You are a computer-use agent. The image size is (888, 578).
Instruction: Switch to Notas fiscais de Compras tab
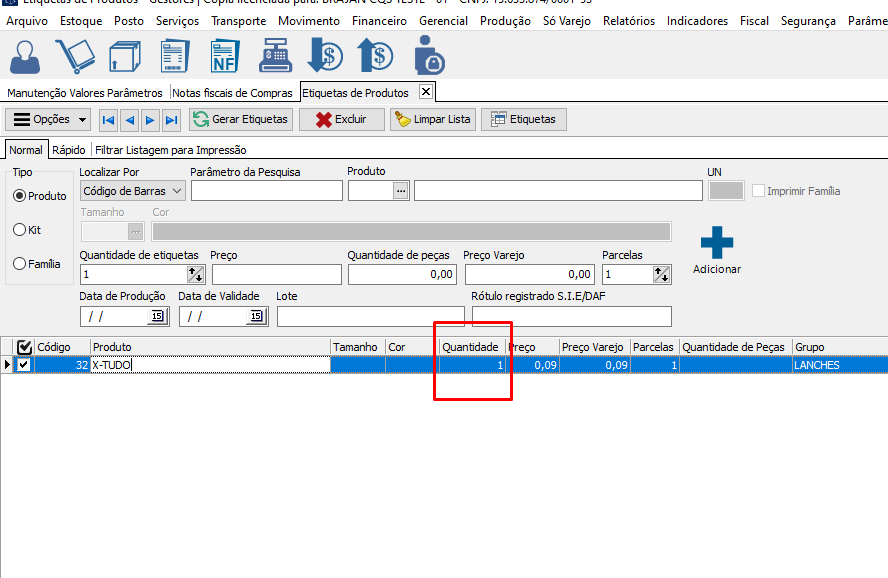click(x=232, y=93)
